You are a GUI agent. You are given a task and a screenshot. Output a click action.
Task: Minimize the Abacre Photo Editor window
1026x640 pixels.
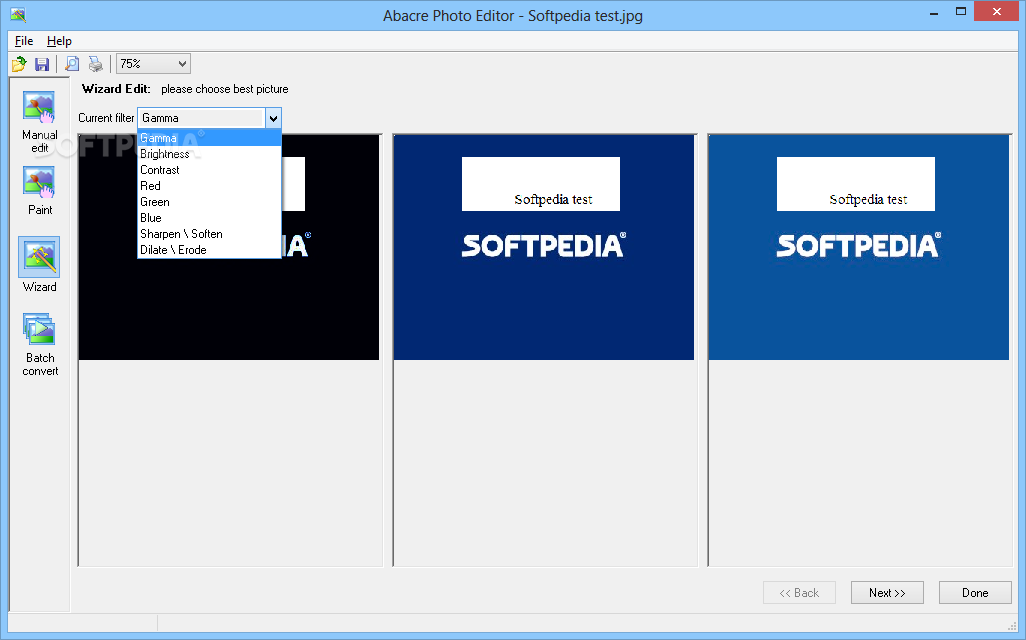coord(934,12)
